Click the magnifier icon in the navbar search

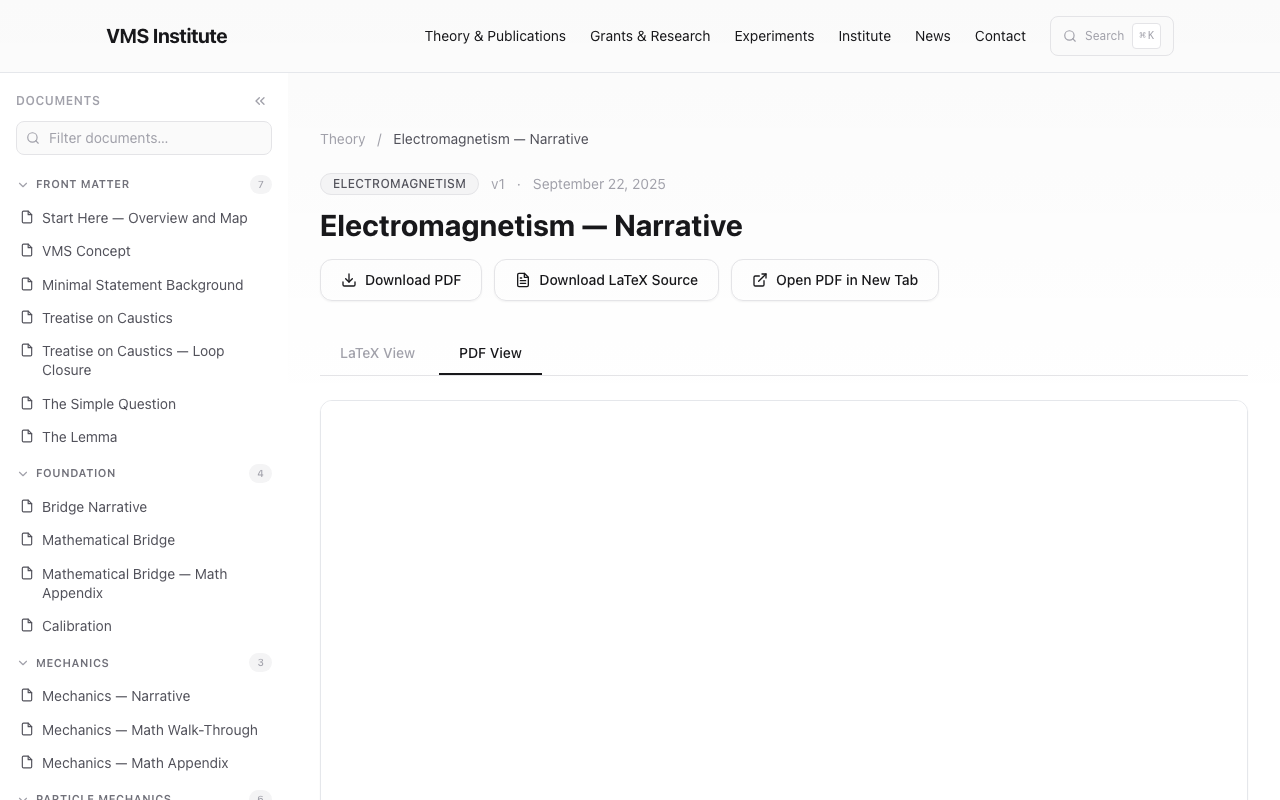click(1070, 36)
